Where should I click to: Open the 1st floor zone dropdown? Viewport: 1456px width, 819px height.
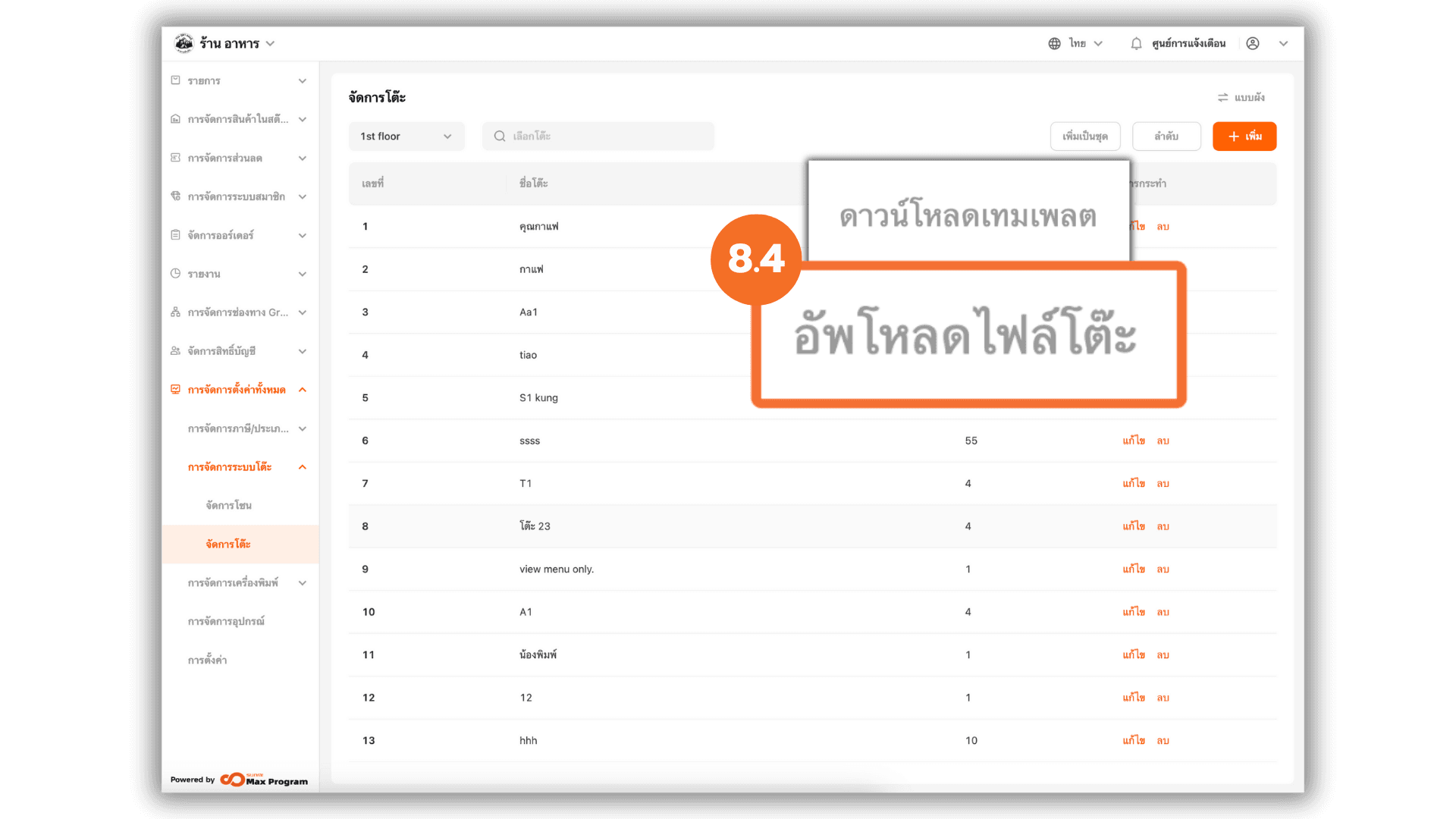pyautogui.click(x=406, y=136)
